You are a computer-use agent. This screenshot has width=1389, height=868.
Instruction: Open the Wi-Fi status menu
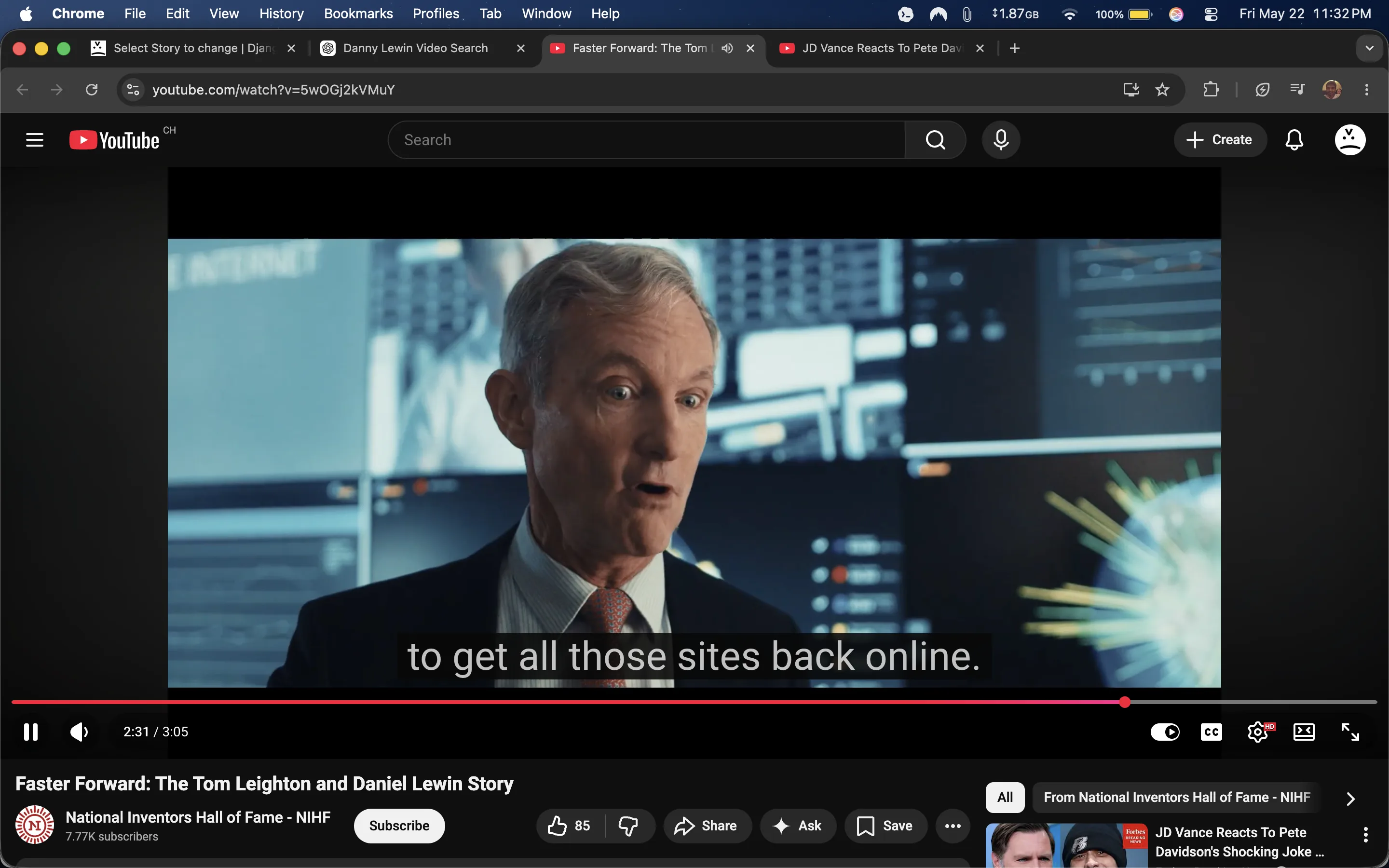[x=1069, y=14]
